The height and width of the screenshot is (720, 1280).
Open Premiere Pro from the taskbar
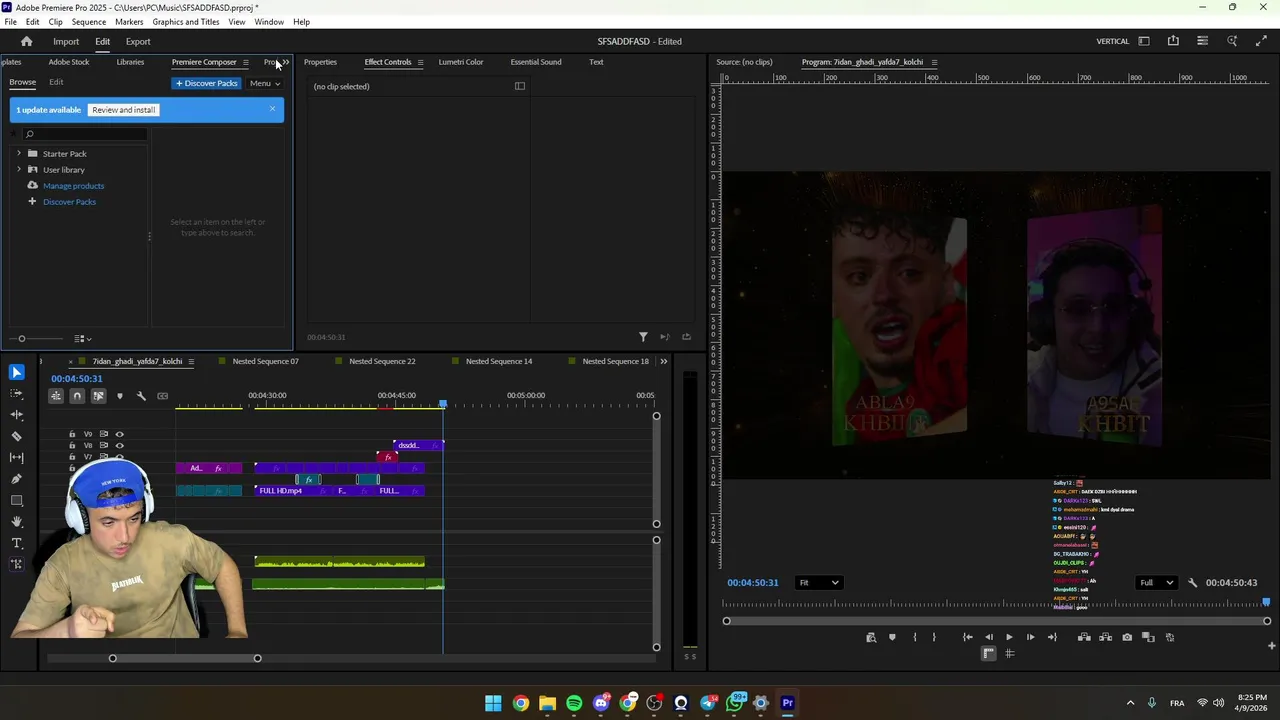(x=787, y=703)
